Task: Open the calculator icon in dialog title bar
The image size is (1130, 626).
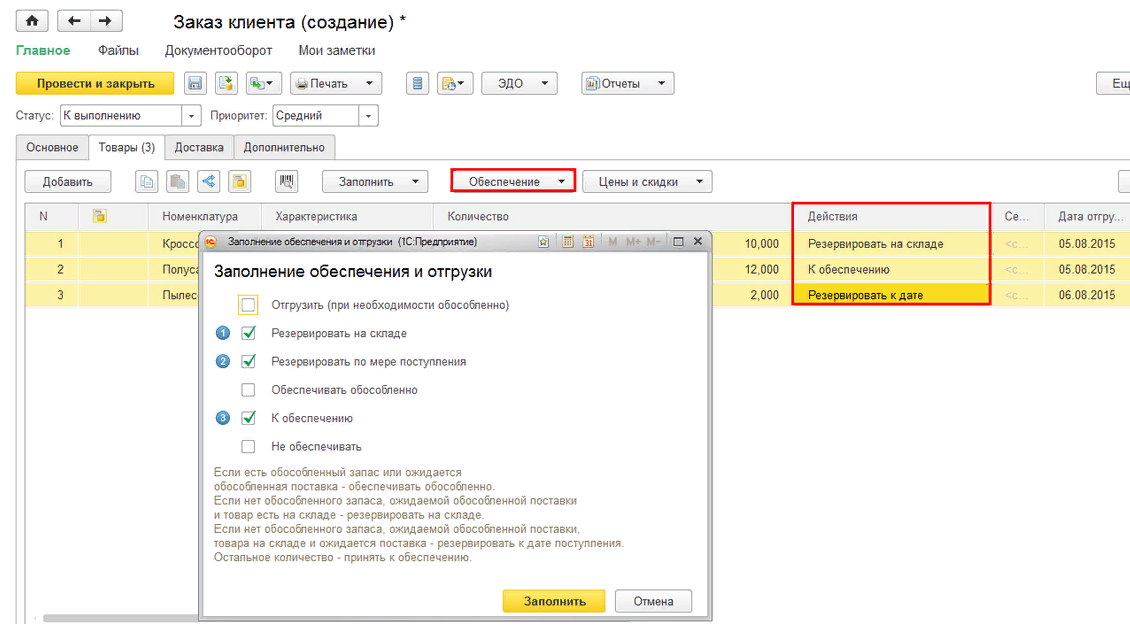Action: point(568,242)
